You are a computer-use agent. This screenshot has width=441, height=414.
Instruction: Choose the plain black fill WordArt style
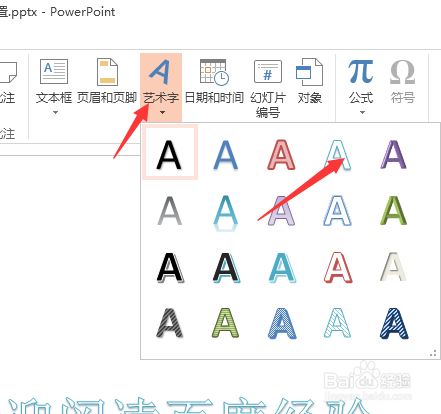coord(170,154)
